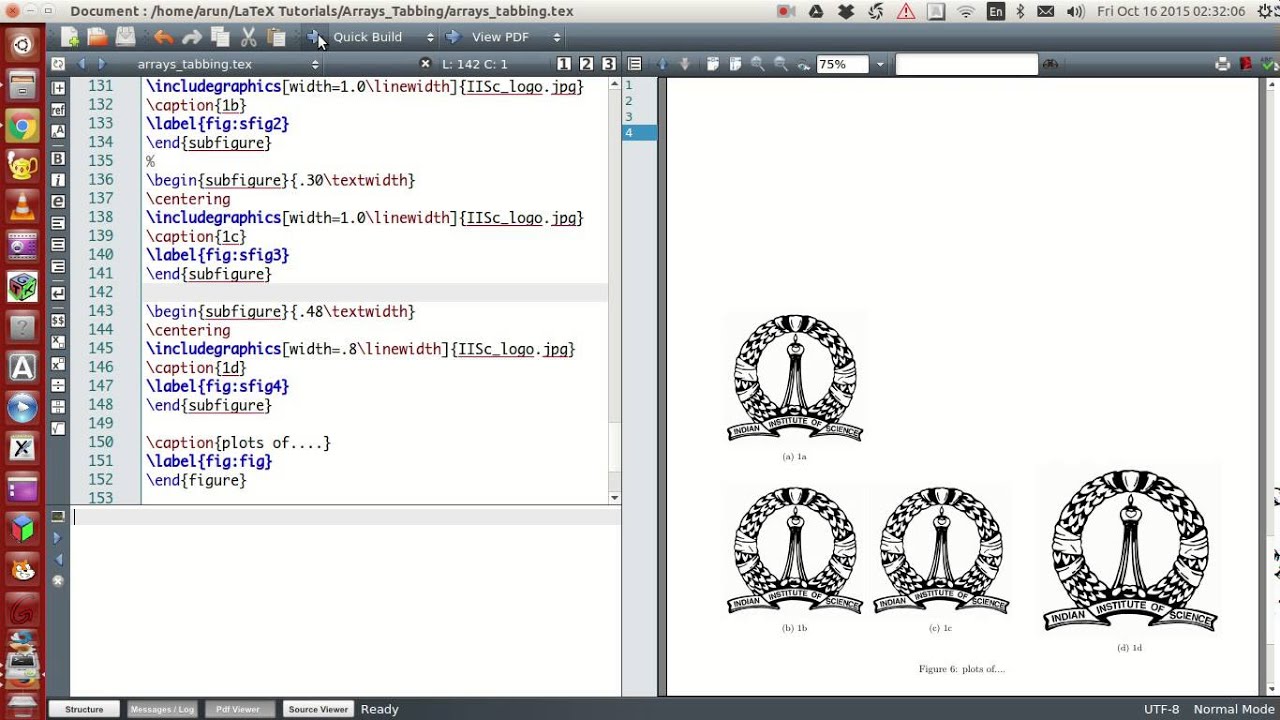Create a new document with the New icon
Image resolution: width=1280 pixels, height=720 pixels.
click(70, 37)
